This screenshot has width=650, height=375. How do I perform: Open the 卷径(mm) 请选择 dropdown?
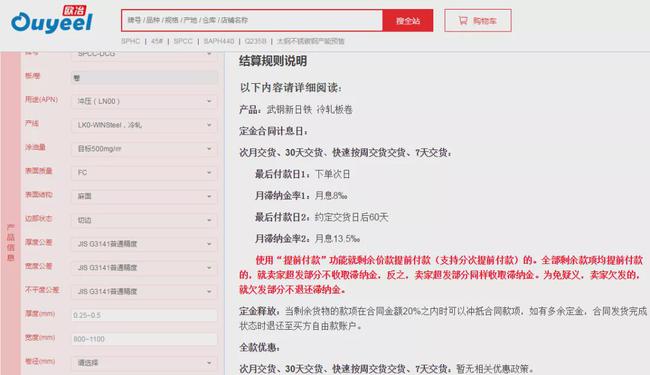[144, 363]
